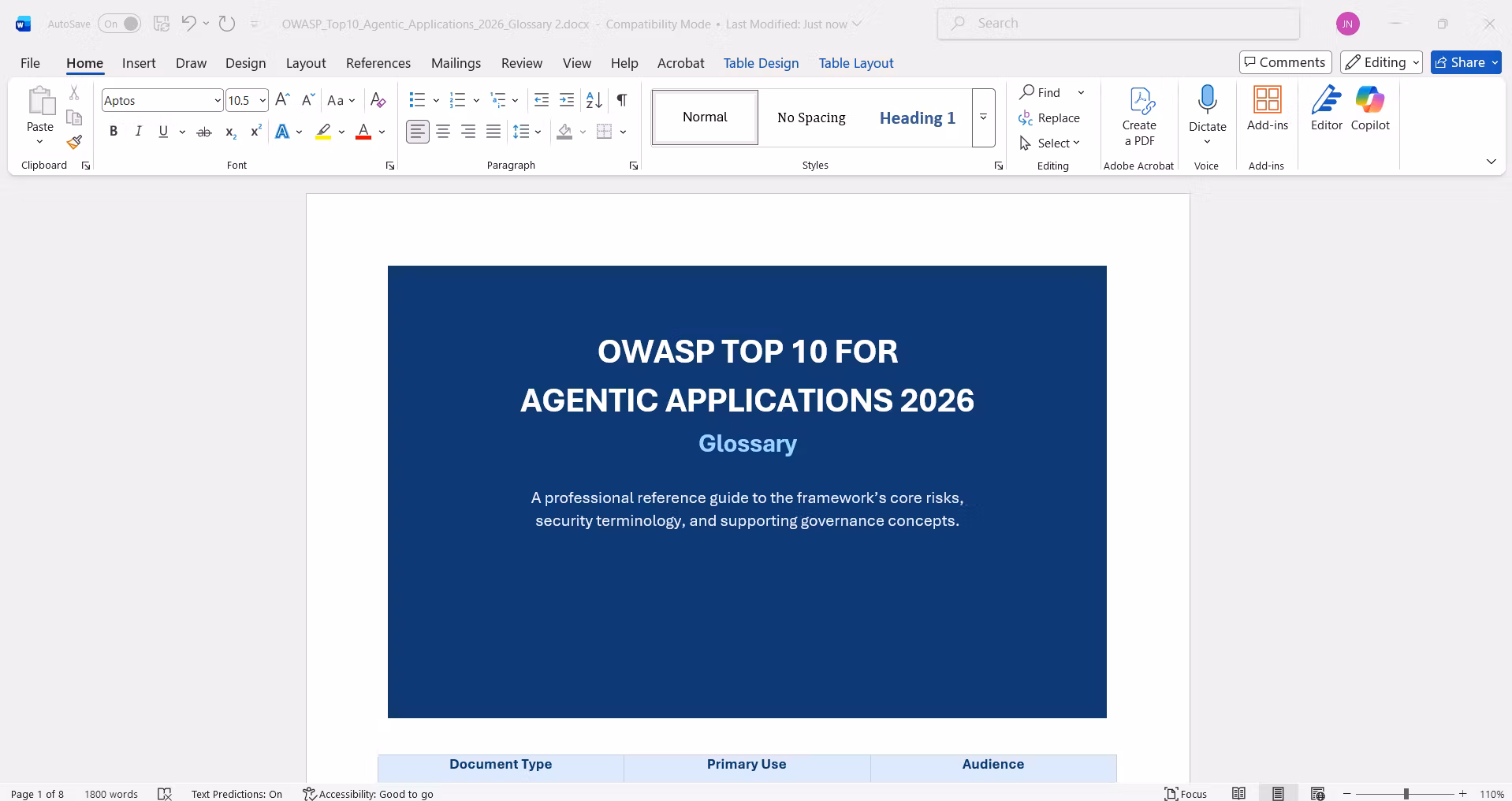Open the font size dropdown
This screenshot has width=1512, height=801.
[263, 100]
